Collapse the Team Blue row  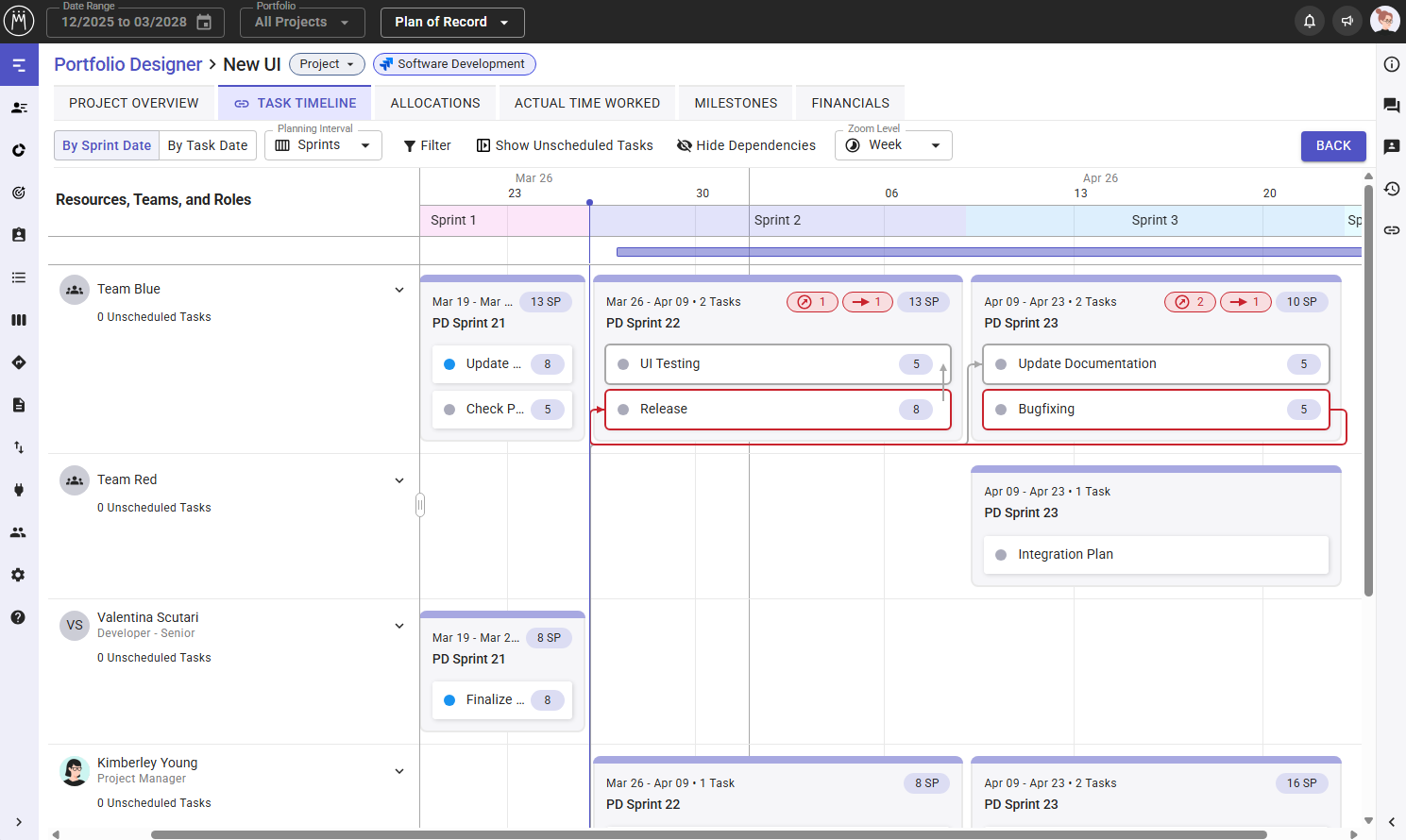pyautogui.click(x=399, y=290)
